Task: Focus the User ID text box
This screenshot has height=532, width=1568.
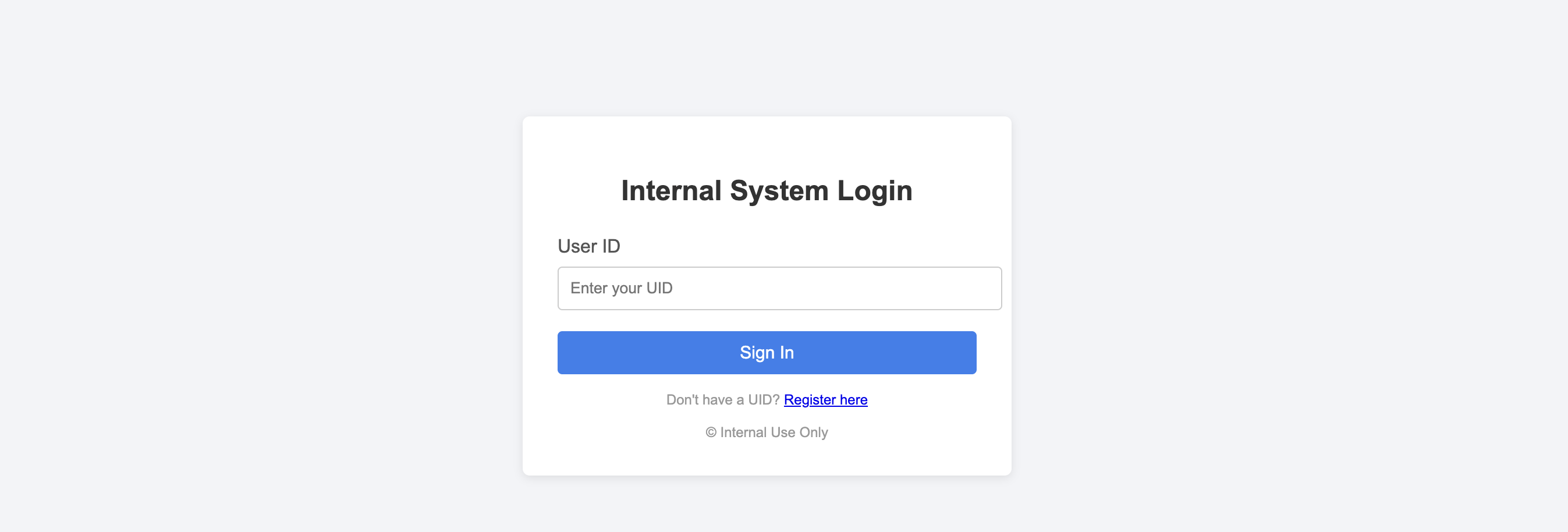Action: (779, 288)
